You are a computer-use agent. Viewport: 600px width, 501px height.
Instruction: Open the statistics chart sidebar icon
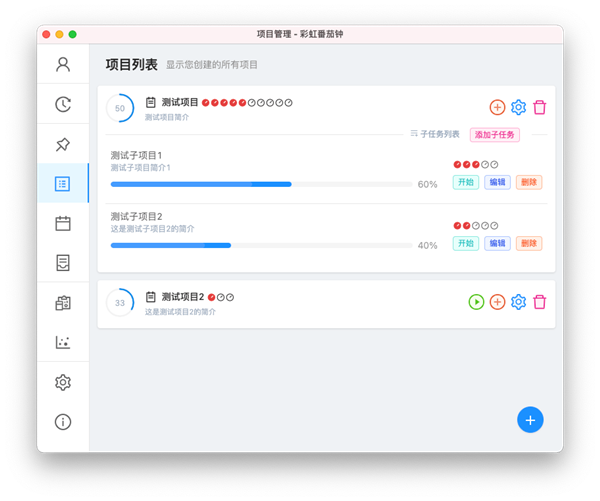[63, 342]
